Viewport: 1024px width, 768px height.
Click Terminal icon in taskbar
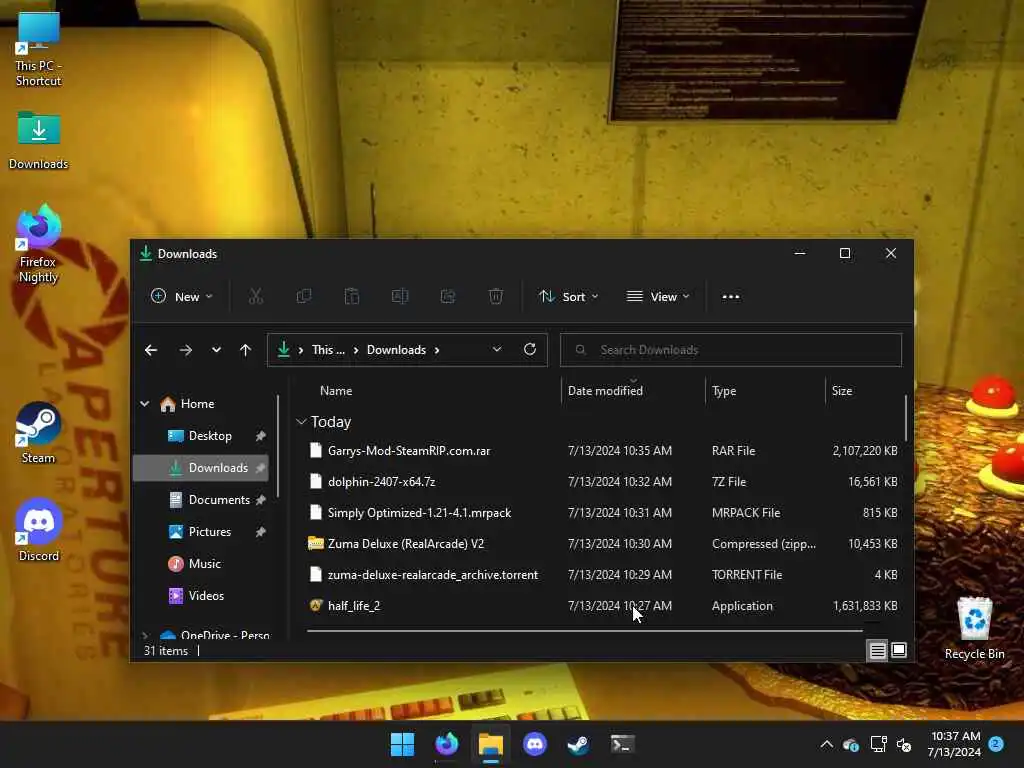(x=622, y=744)
